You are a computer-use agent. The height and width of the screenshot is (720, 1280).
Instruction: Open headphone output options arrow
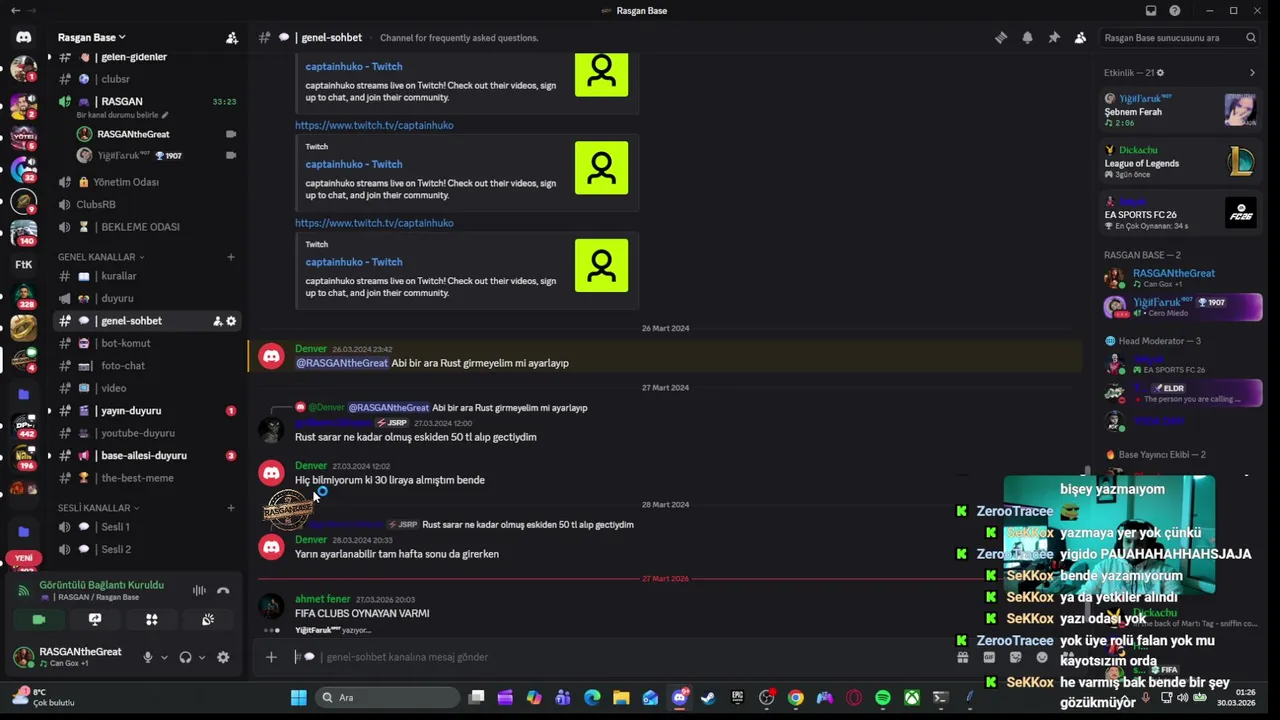click(201, 657)
